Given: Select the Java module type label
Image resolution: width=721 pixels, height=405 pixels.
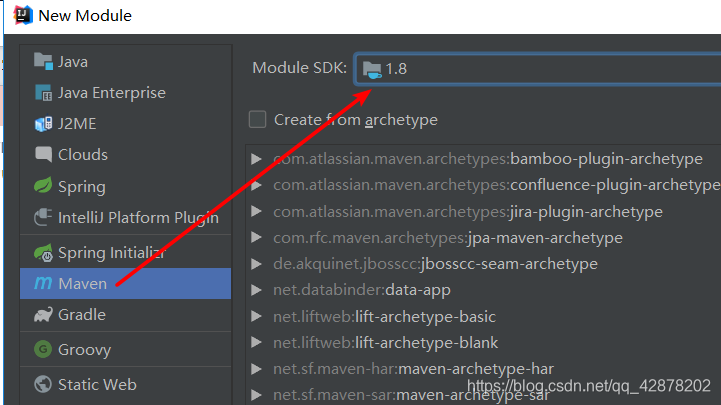Looking at the screenshot, I should (73, 62).
